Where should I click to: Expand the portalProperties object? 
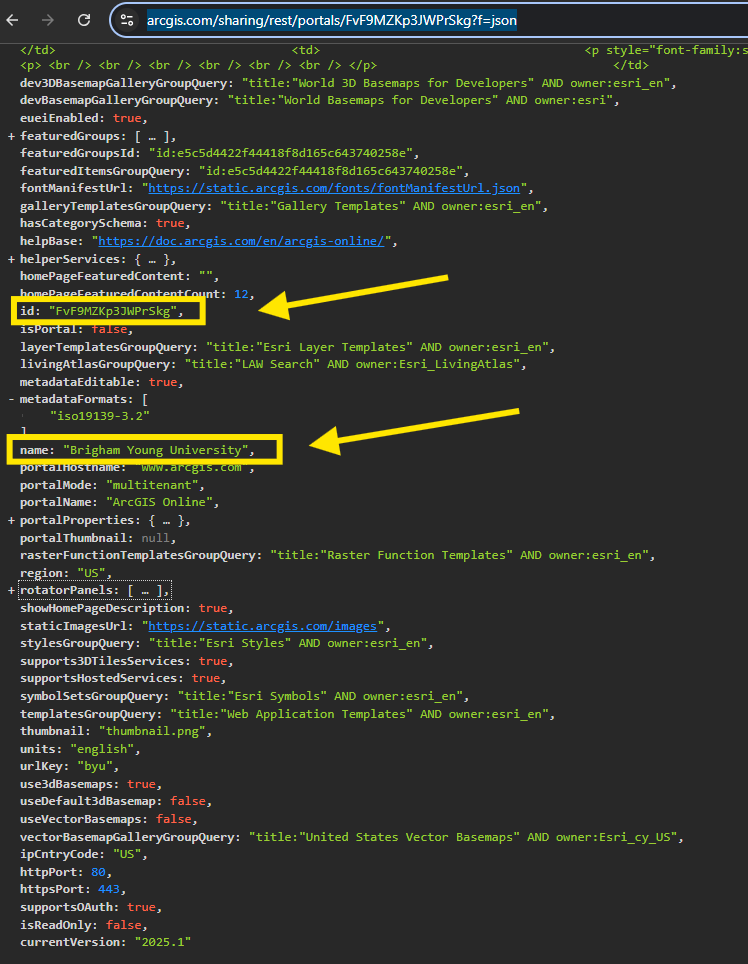11,521
